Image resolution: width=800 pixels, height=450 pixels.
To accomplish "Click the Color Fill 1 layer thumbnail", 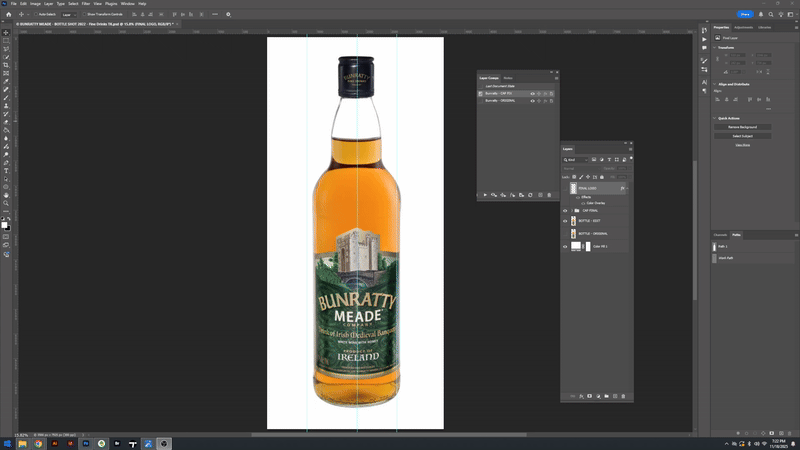I will tap(576, 246).
